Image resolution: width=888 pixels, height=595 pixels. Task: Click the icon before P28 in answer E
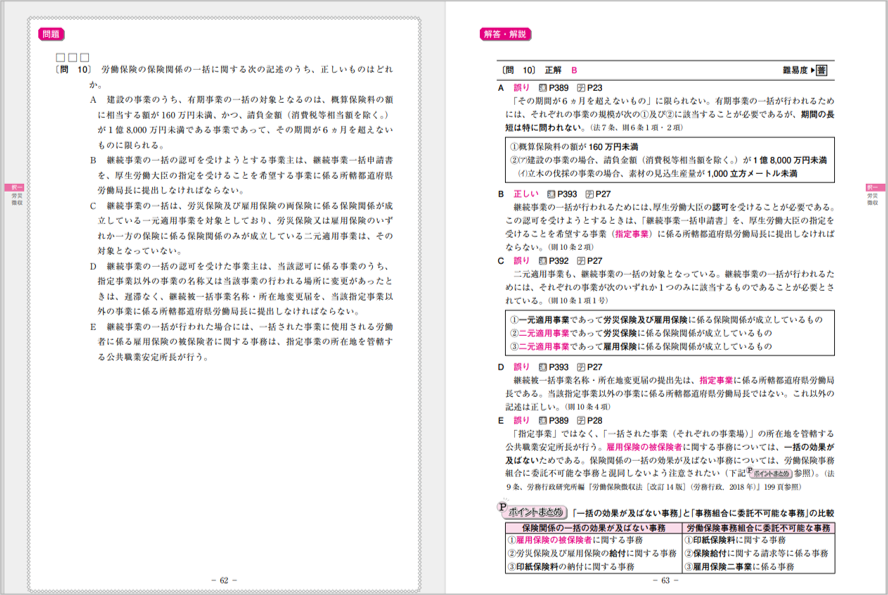(x=579, y=421)
